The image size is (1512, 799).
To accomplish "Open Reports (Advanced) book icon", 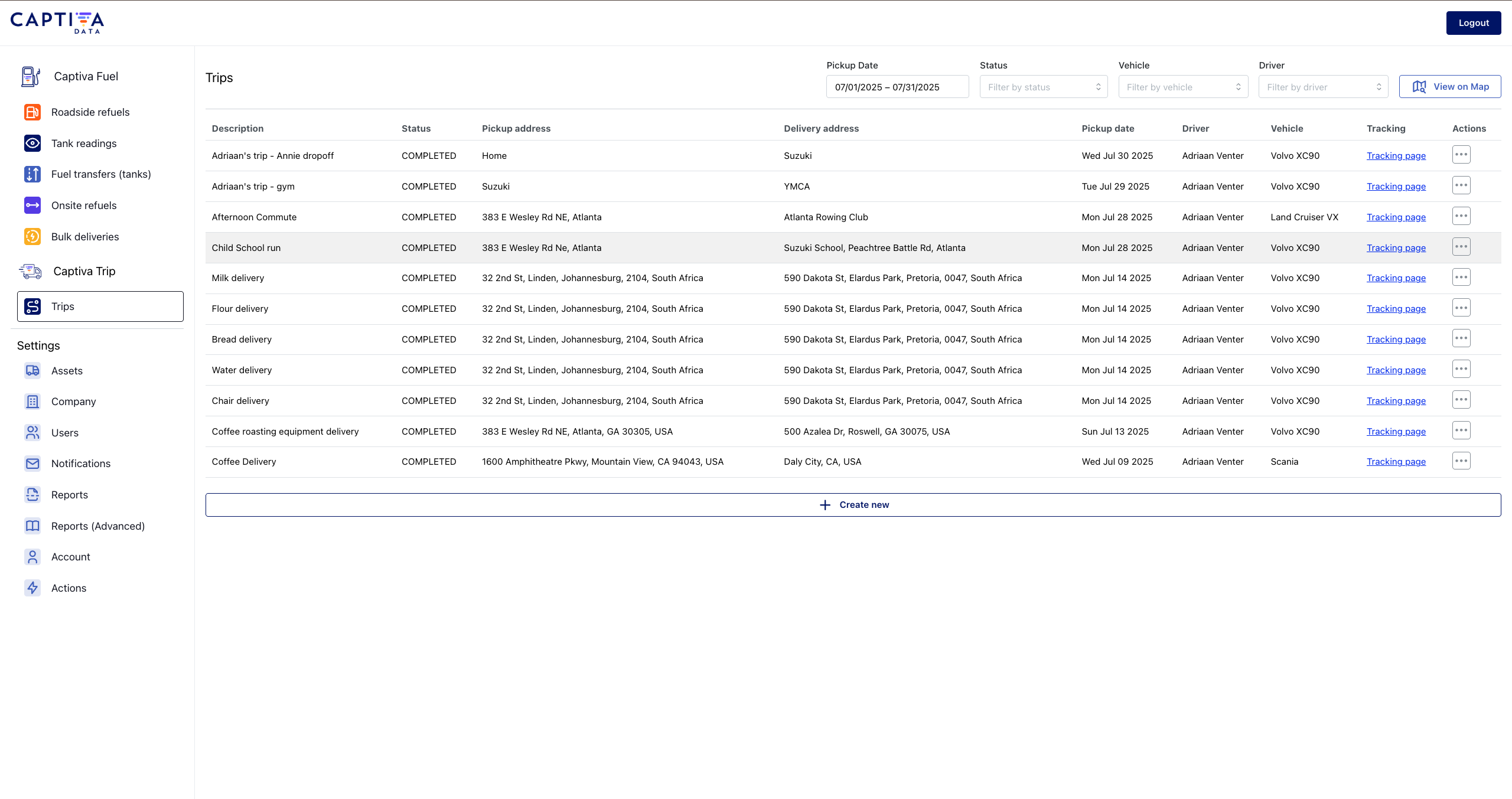I will [x=32, y=526].
